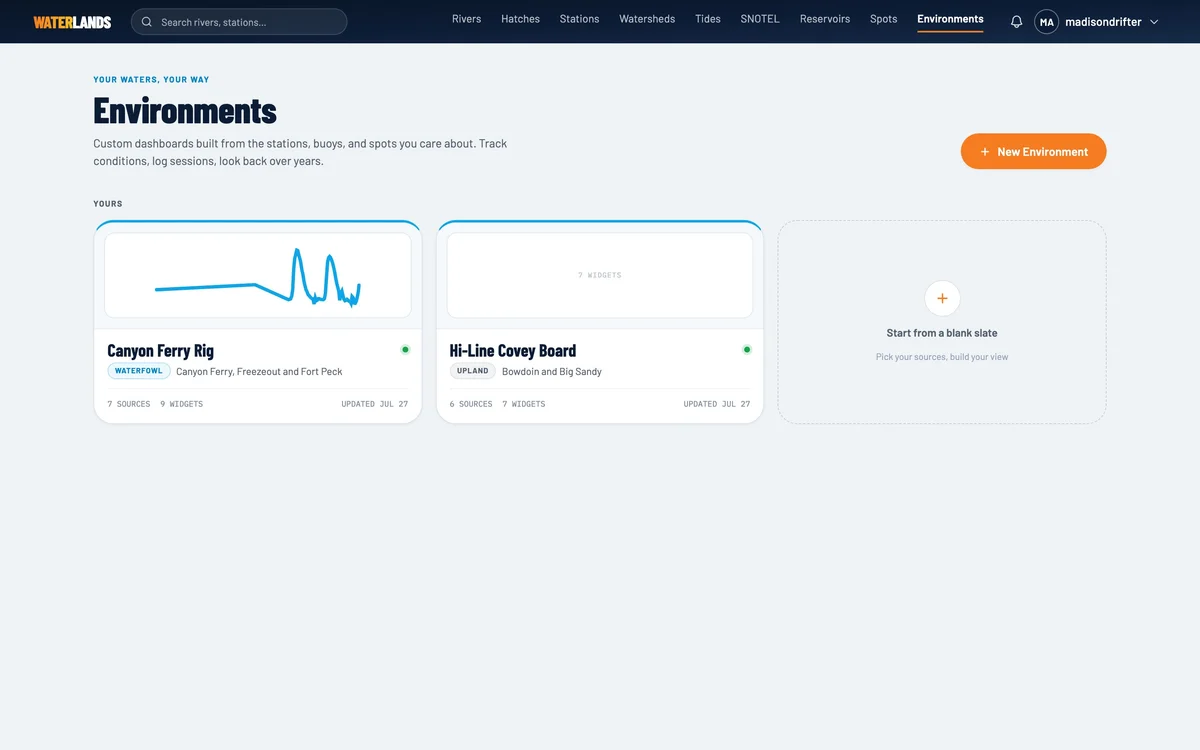The image size is (1200, 750).
Task: Open the madisondrifter account name
Action: click(x=1103, y=22)
